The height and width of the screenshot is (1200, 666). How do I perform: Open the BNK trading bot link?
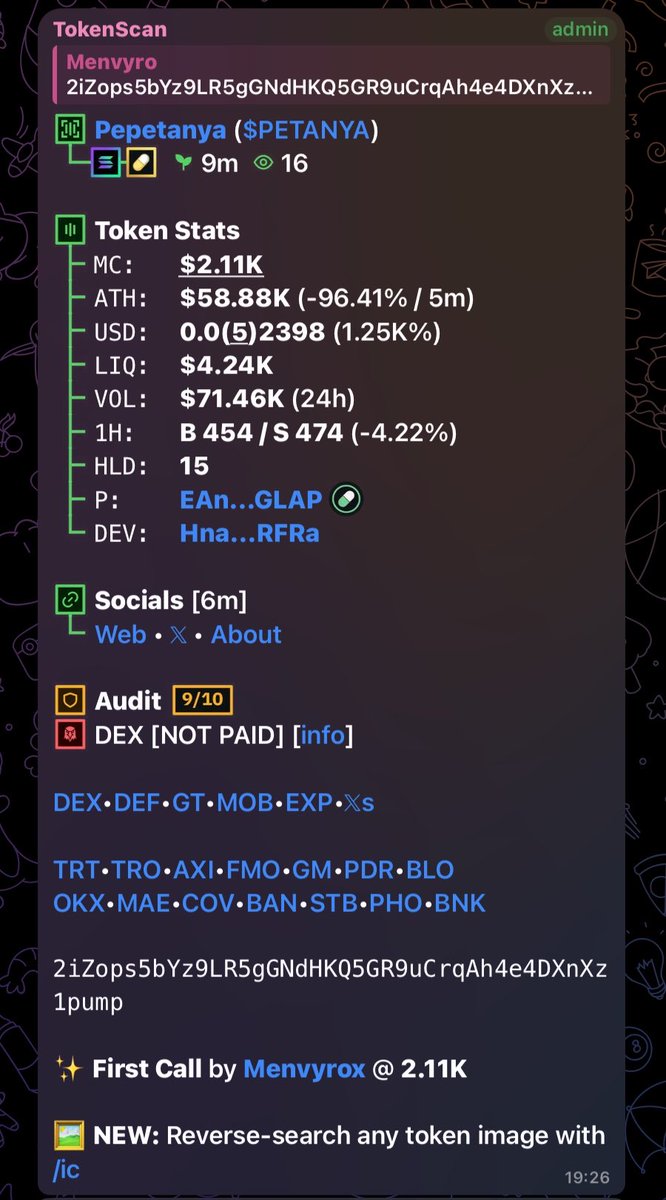(460, 903)
